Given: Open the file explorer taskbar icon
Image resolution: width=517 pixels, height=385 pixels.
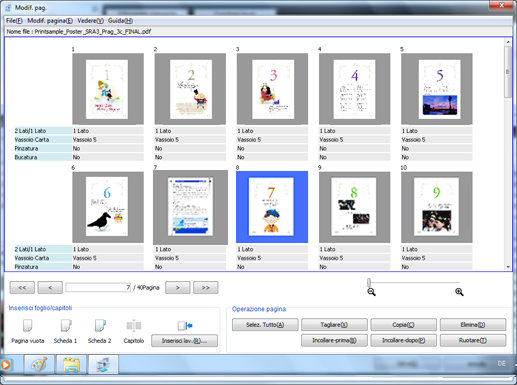Looking at the screenshot, I should pos(71,364).
